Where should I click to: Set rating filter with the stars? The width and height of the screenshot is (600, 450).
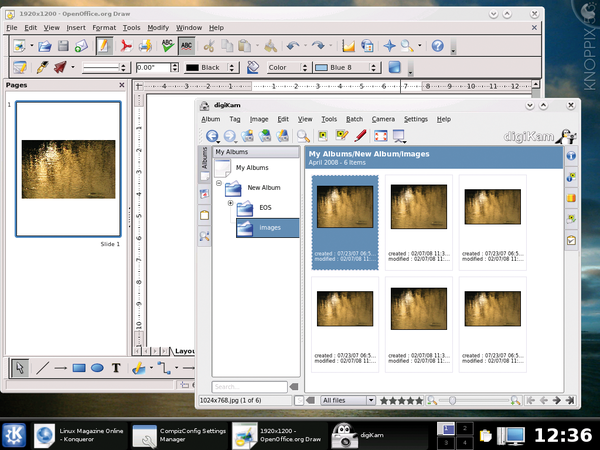[x=401, y=401]
